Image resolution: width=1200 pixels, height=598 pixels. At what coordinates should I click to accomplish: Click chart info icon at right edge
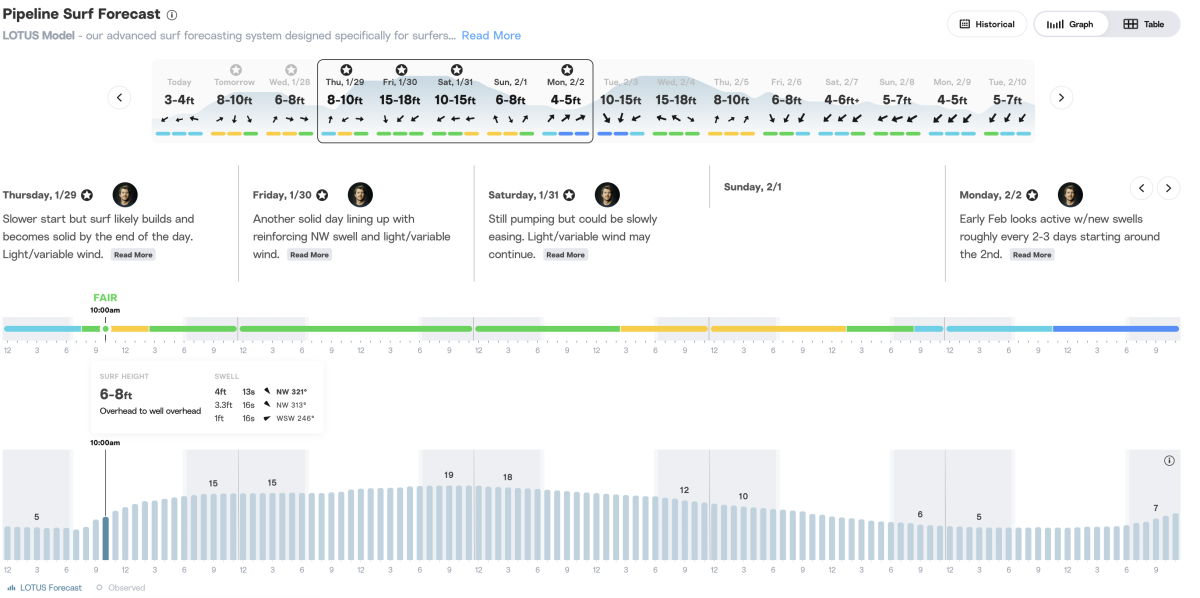pos(1169,461)
